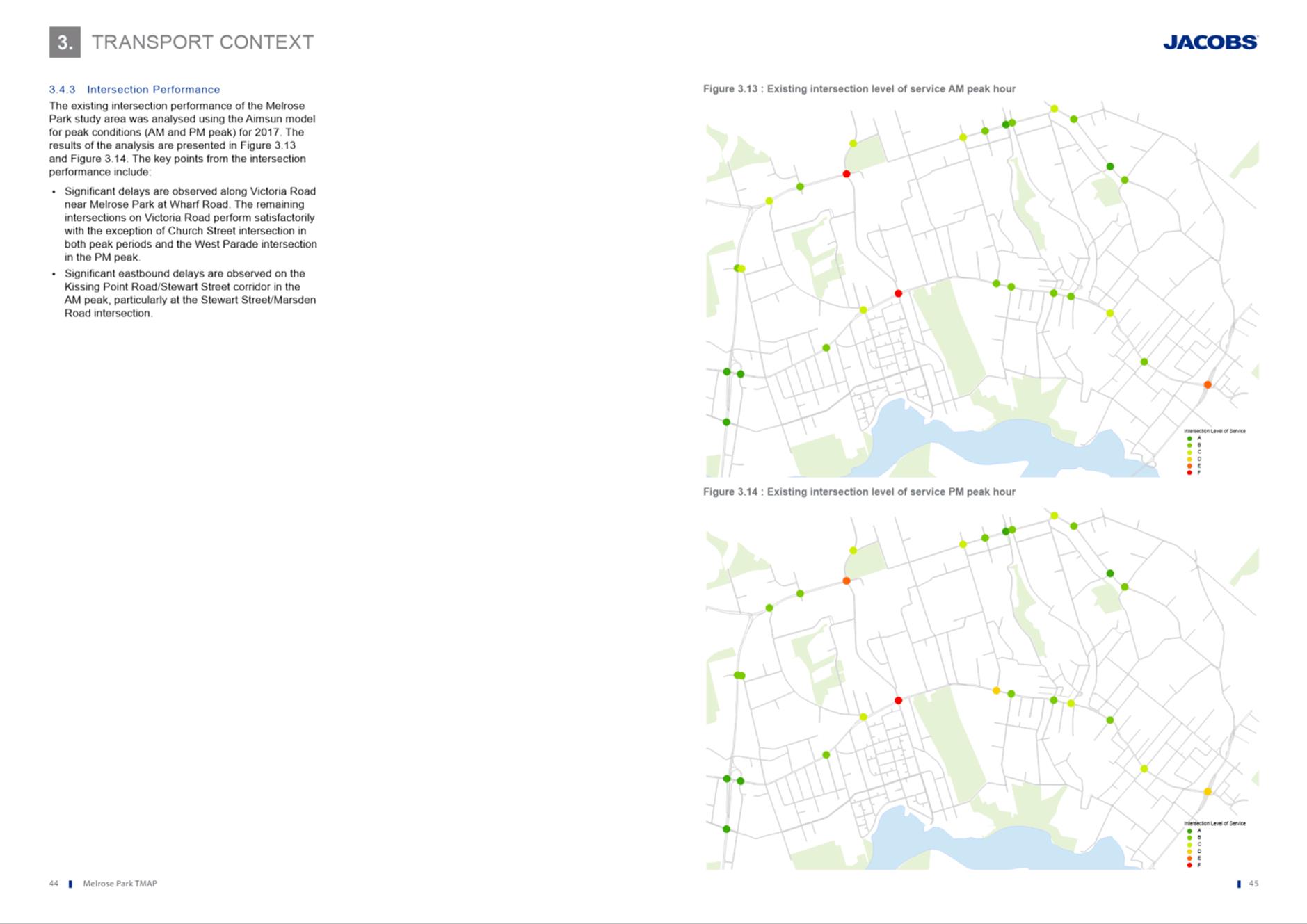Click the AM map legend title "Intersection Level of Service"

[x=1214, y=431]
